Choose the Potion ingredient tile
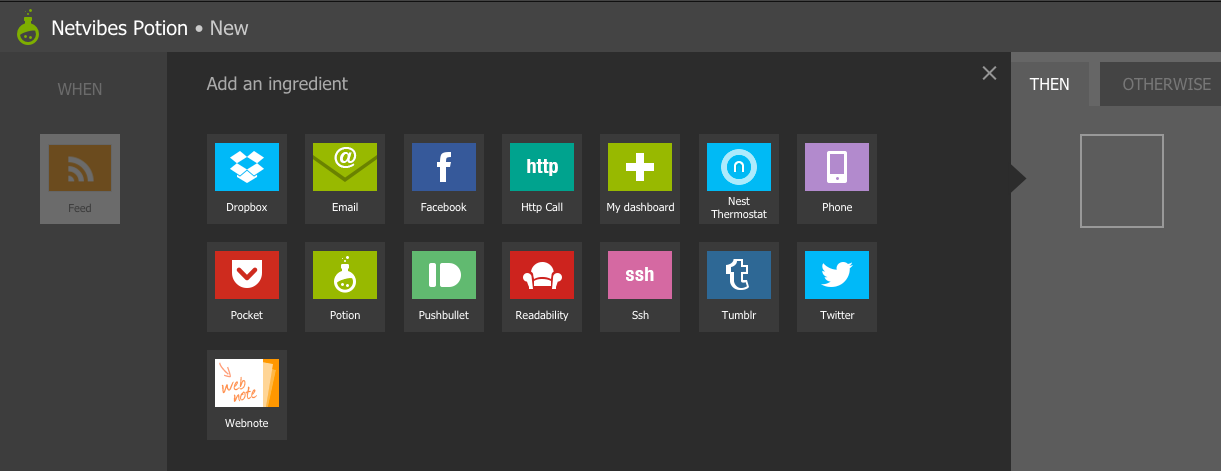Screen dimensions: 1221x471 [x=344, y=287]
